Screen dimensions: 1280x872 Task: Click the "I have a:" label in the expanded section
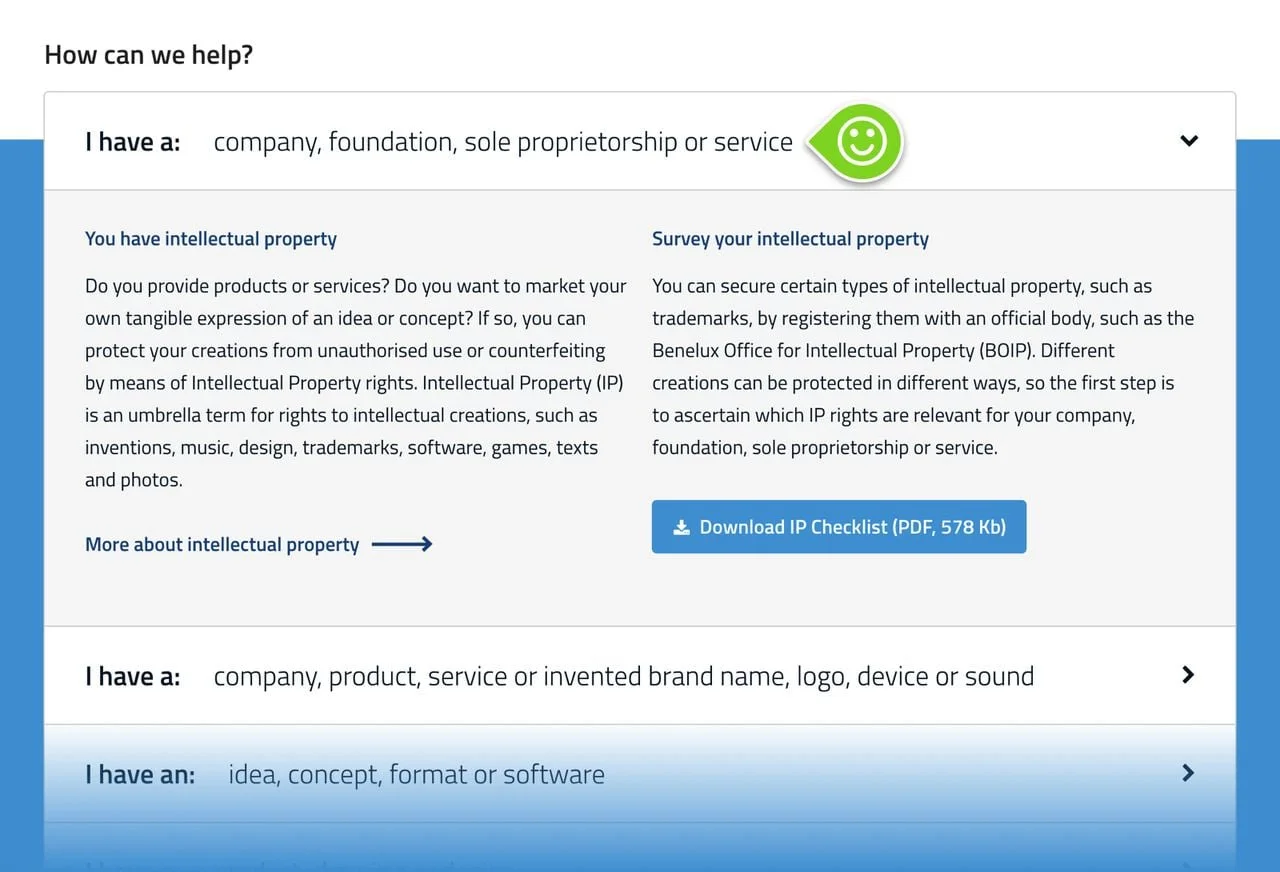[x=133, y=142]
